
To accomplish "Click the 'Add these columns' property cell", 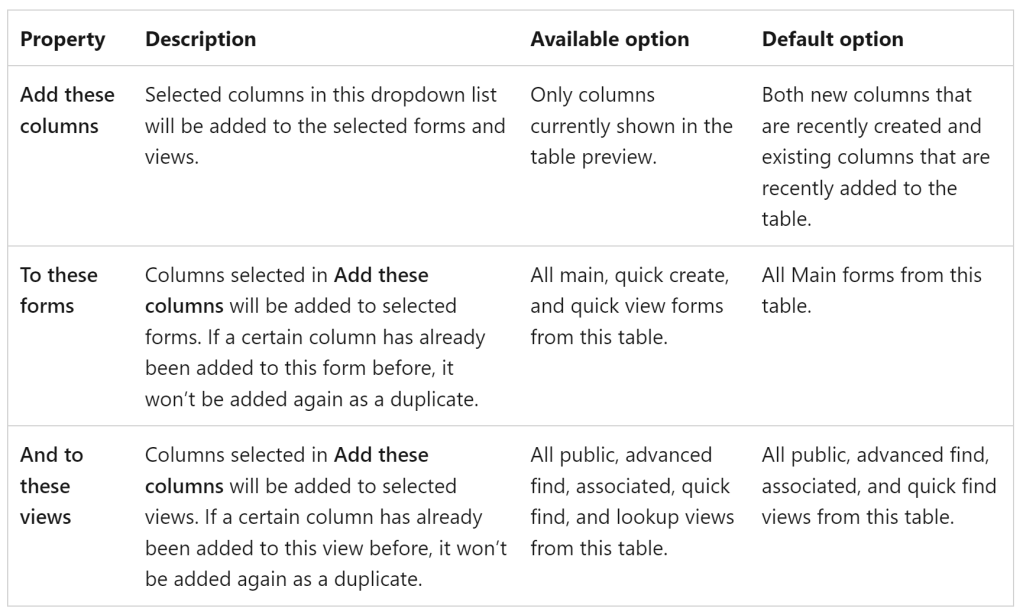I will (67, 110).
